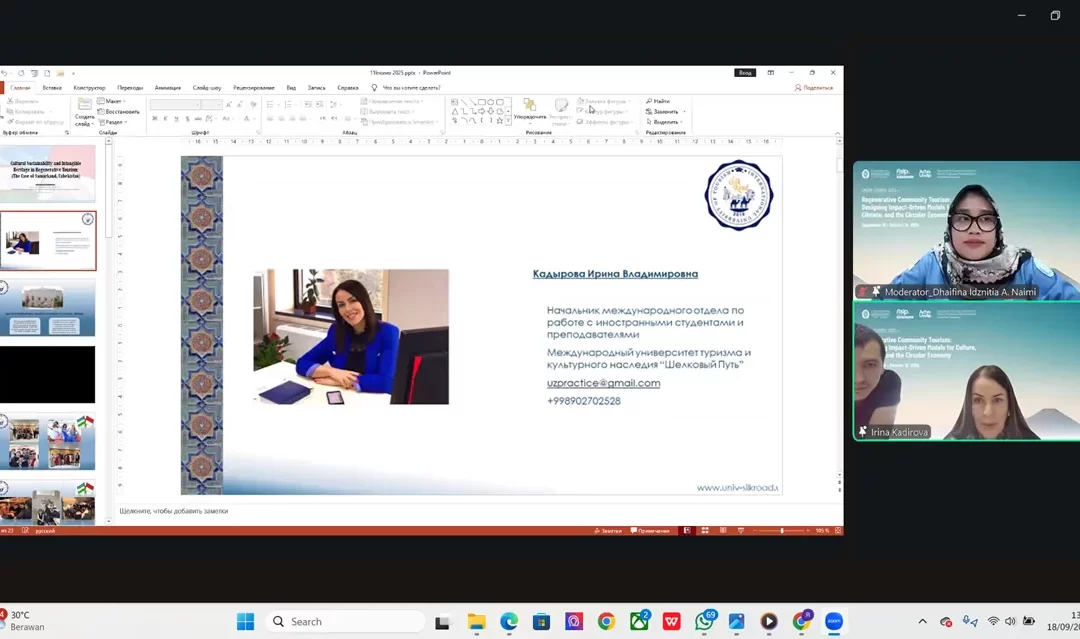Click the Share (Поделиться) button
Image resolution: width=1080 pixels, height=639 pixels.
click(815, 88)
